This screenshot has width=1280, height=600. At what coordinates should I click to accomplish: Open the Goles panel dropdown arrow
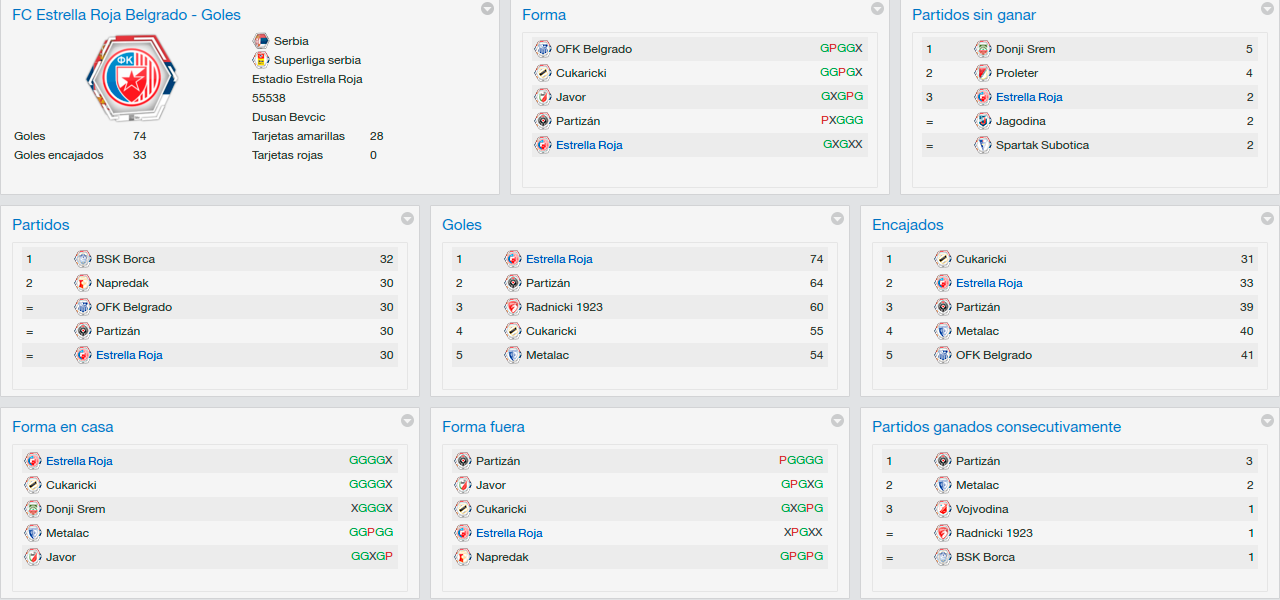pyautogui.click(x=837, y=219)
